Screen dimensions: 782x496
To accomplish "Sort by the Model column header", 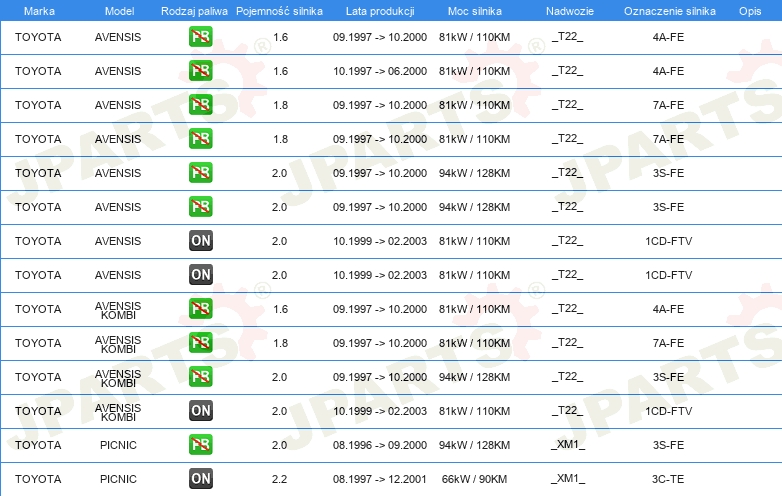I will (119, 11).
